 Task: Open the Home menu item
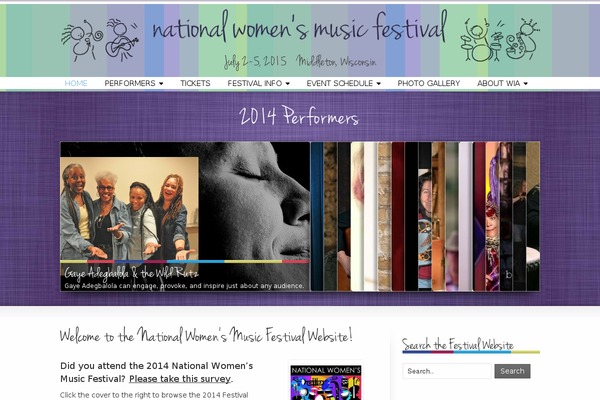coord(76,83)
